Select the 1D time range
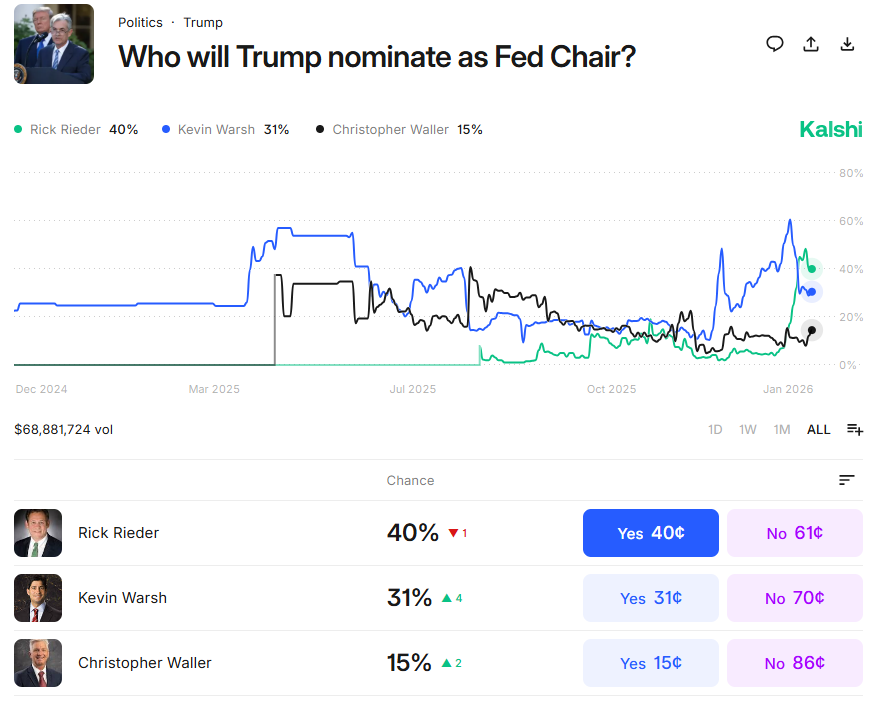This screenshot has width=874, height=703. tap(715, 429)
